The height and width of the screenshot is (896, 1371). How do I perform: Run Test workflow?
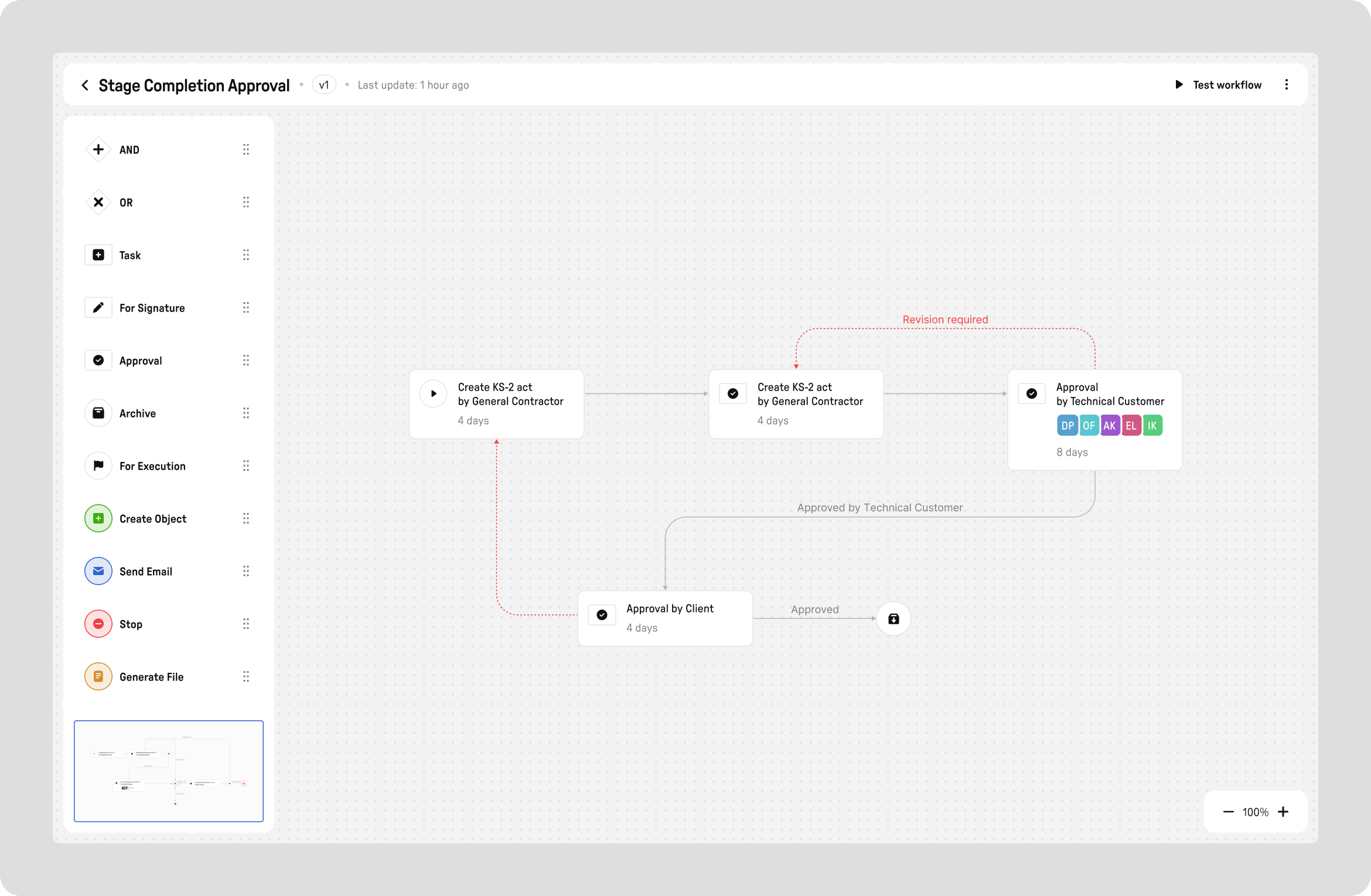1219,85
